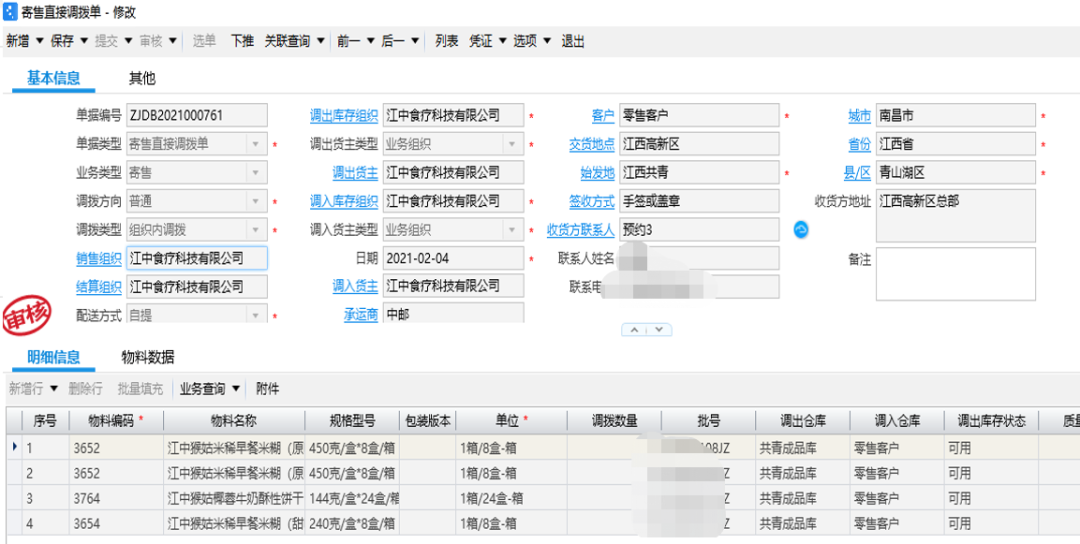
Task: Open the 收货方联系人 link label
Action: click(581, 230)
